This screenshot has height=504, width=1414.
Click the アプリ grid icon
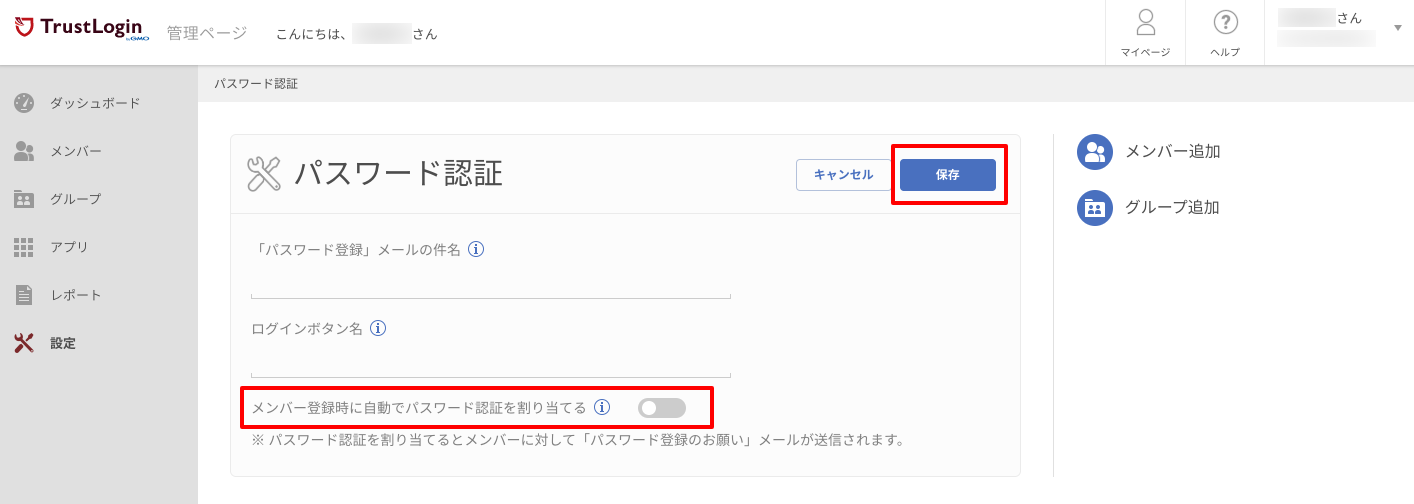(24, 247)
